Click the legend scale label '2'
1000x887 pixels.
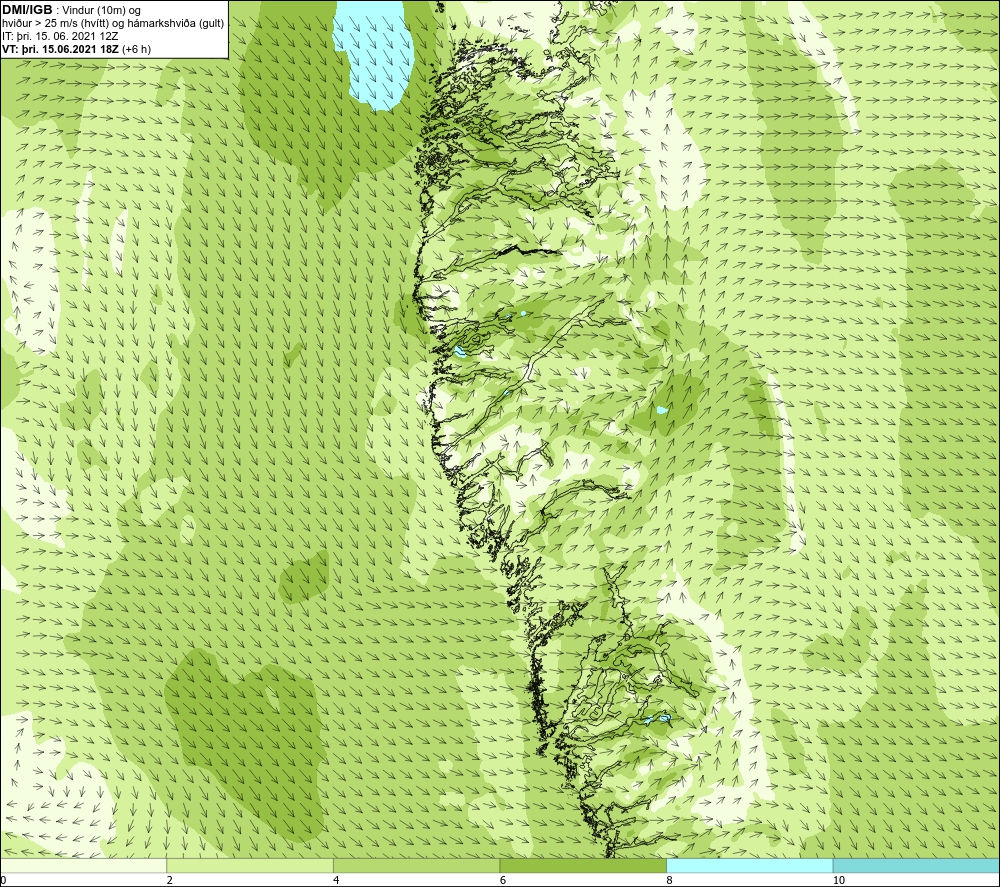click(x=170, y=880)
